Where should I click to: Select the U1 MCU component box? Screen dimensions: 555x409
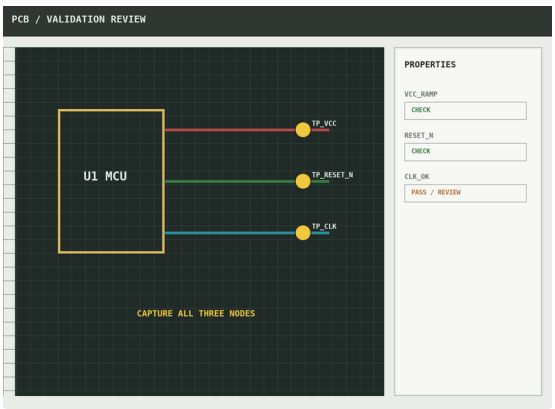pos(111,181)
